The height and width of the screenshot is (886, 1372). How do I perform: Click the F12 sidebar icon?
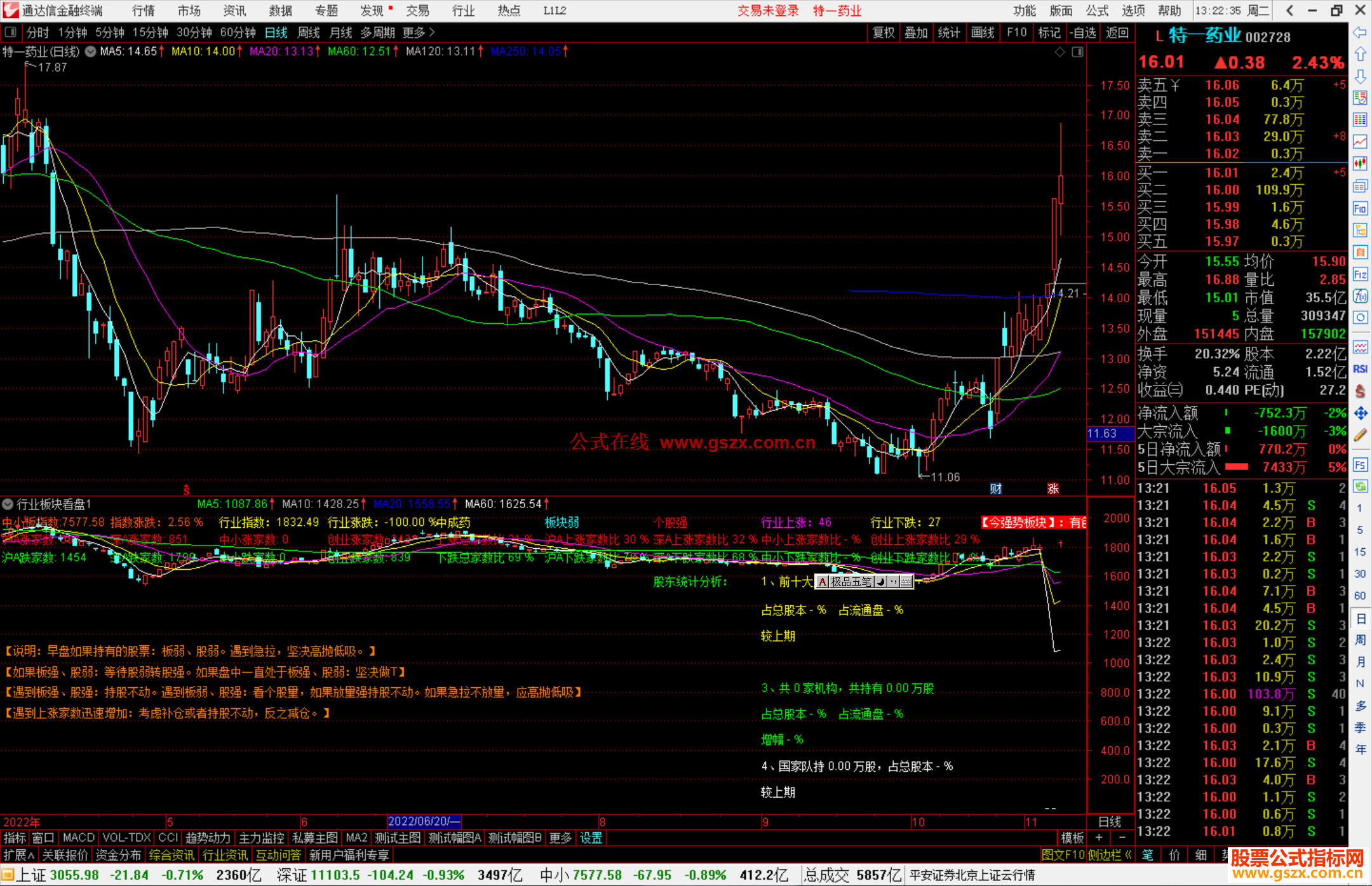pyautogui.click(x=1360, y=274)
